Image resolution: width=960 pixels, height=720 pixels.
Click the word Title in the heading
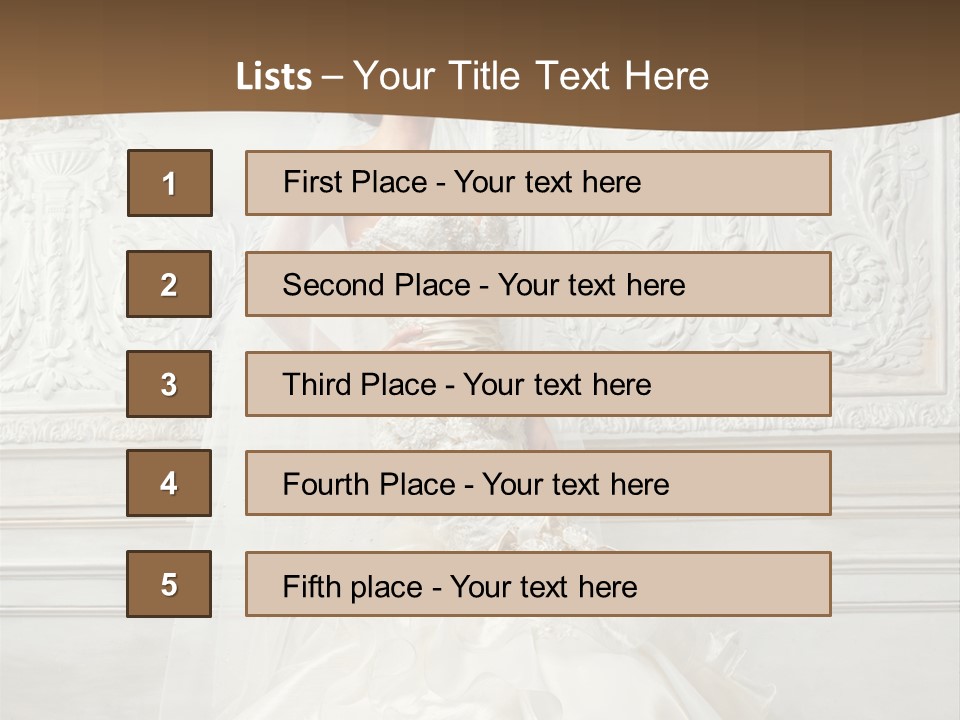tap(484, 76)
